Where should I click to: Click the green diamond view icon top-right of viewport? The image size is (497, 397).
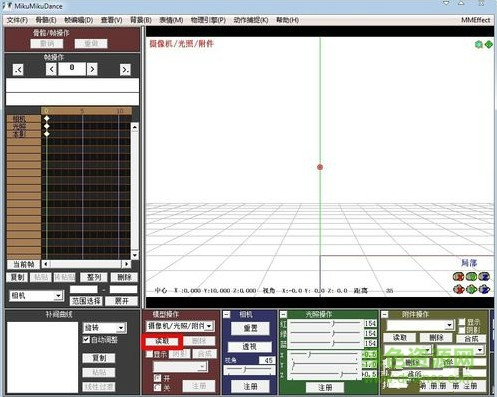[489, 44]
